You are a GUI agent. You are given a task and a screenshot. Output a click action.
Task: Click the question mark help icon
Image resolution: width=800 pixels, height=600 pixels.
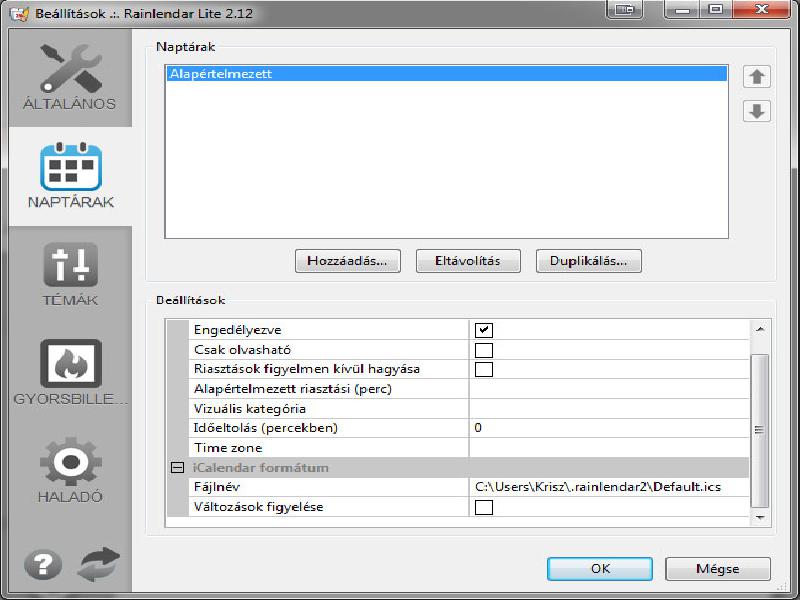tap(43, 565)
